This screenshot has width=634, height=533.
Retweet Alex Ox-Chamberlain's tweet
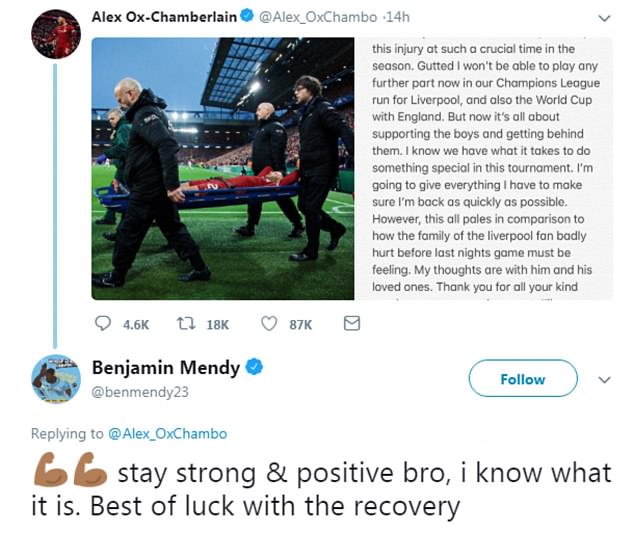coord(185,324)
